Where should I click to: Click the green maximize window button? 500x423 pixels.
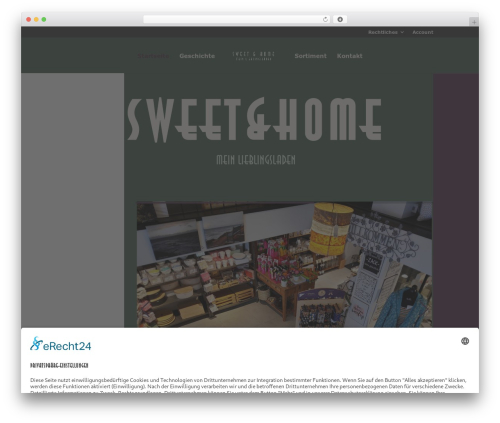44,20
